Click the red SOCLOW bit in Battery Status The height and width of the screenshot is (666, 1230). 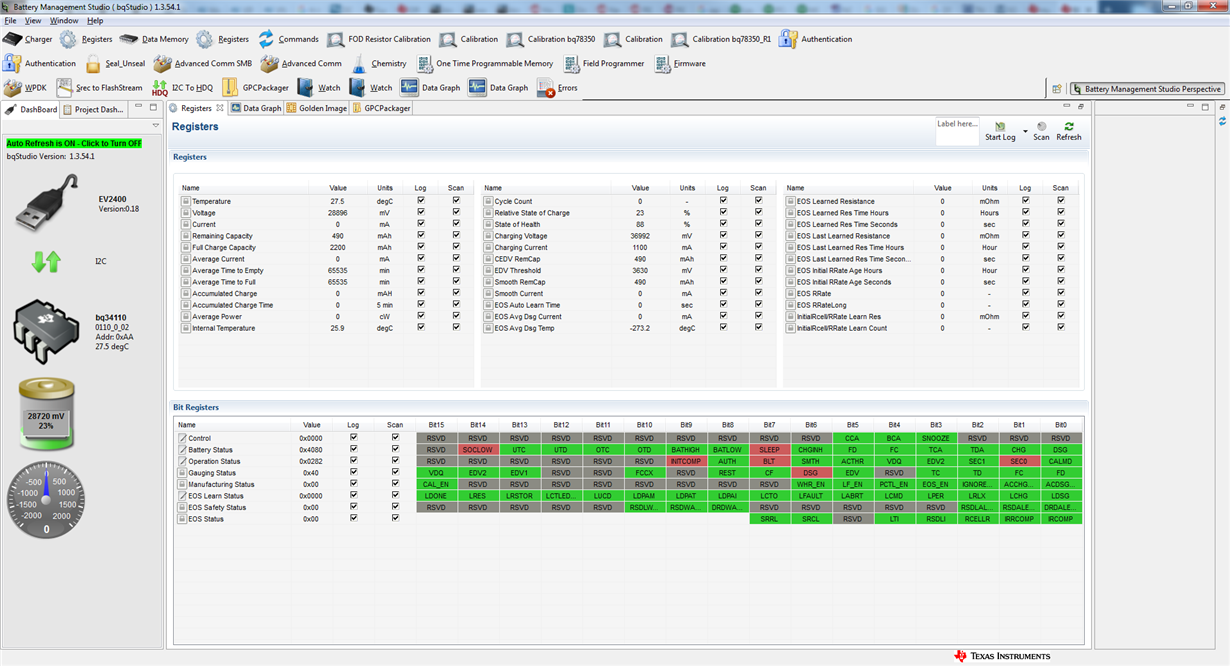tap(477, 450)
